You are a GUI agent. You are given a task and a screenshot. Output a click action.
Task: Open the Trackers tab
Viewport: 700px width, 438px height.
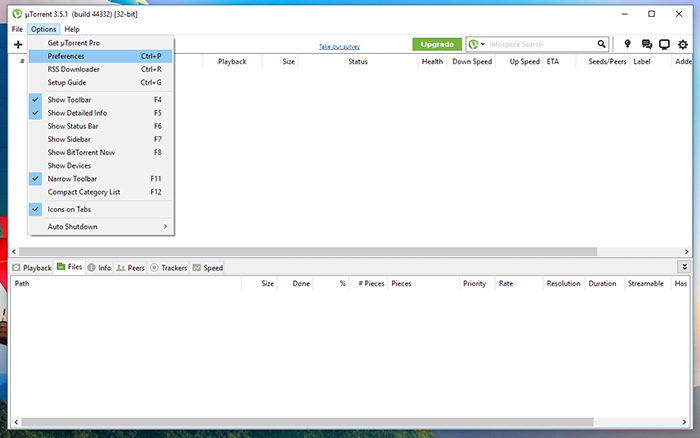(169, 267)
